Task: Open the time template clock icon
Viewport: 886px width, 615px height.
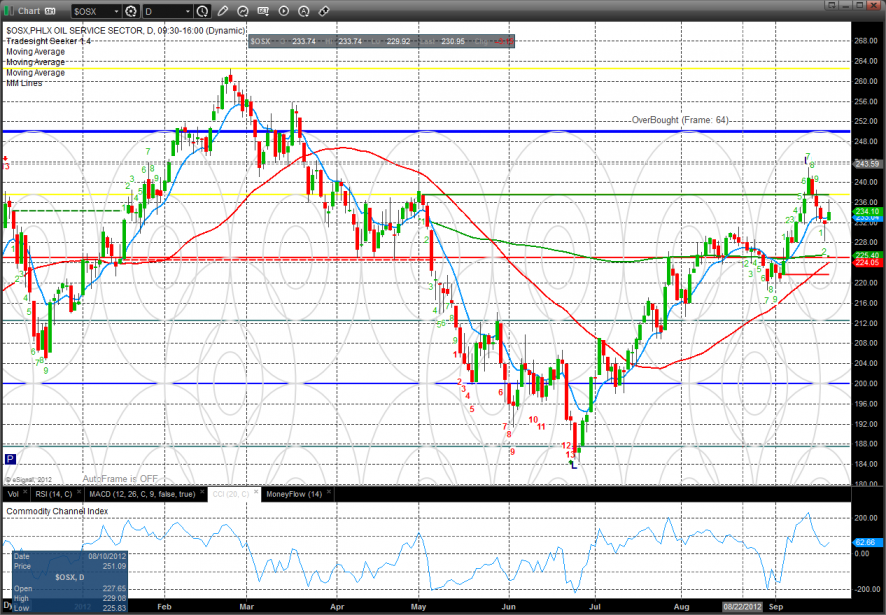Action: point(202,11)
